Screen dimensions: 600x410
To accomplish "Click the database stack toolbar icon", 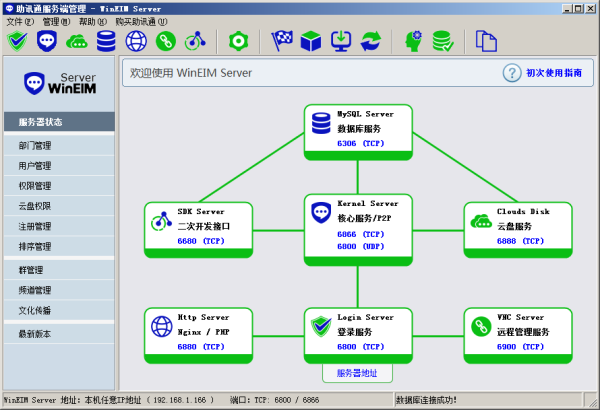I will [x=106, y=41].
